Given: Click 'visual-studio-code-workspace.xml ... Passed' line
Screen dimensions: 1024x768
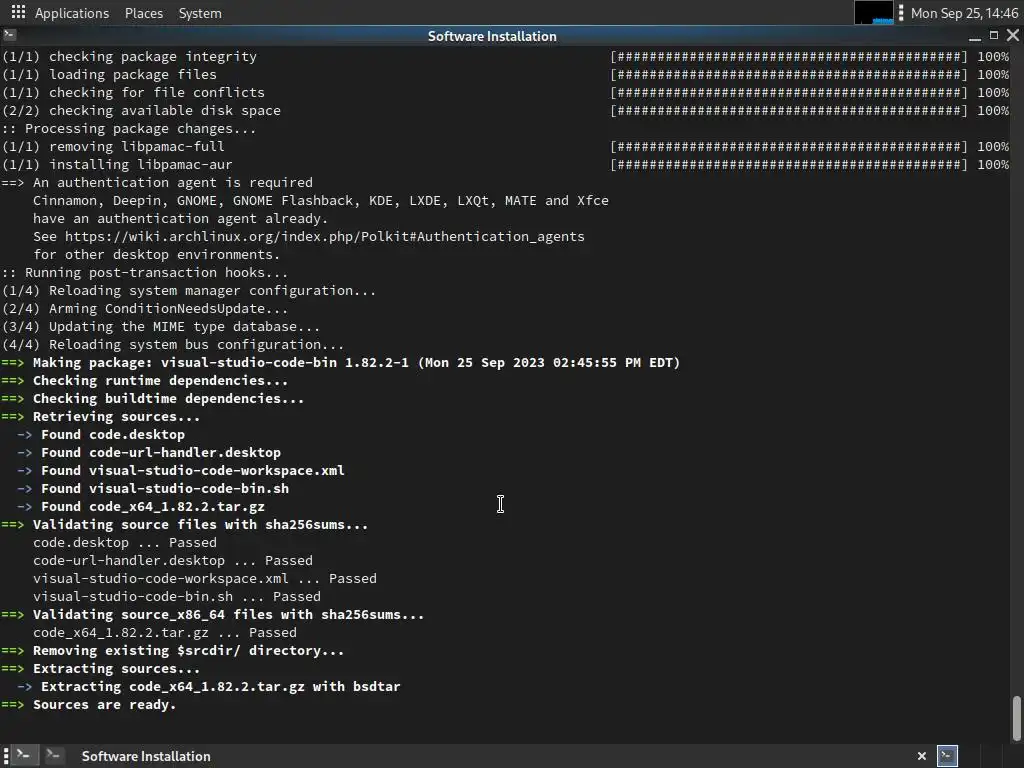Looking at the screenshot, I should click(205, 579).
